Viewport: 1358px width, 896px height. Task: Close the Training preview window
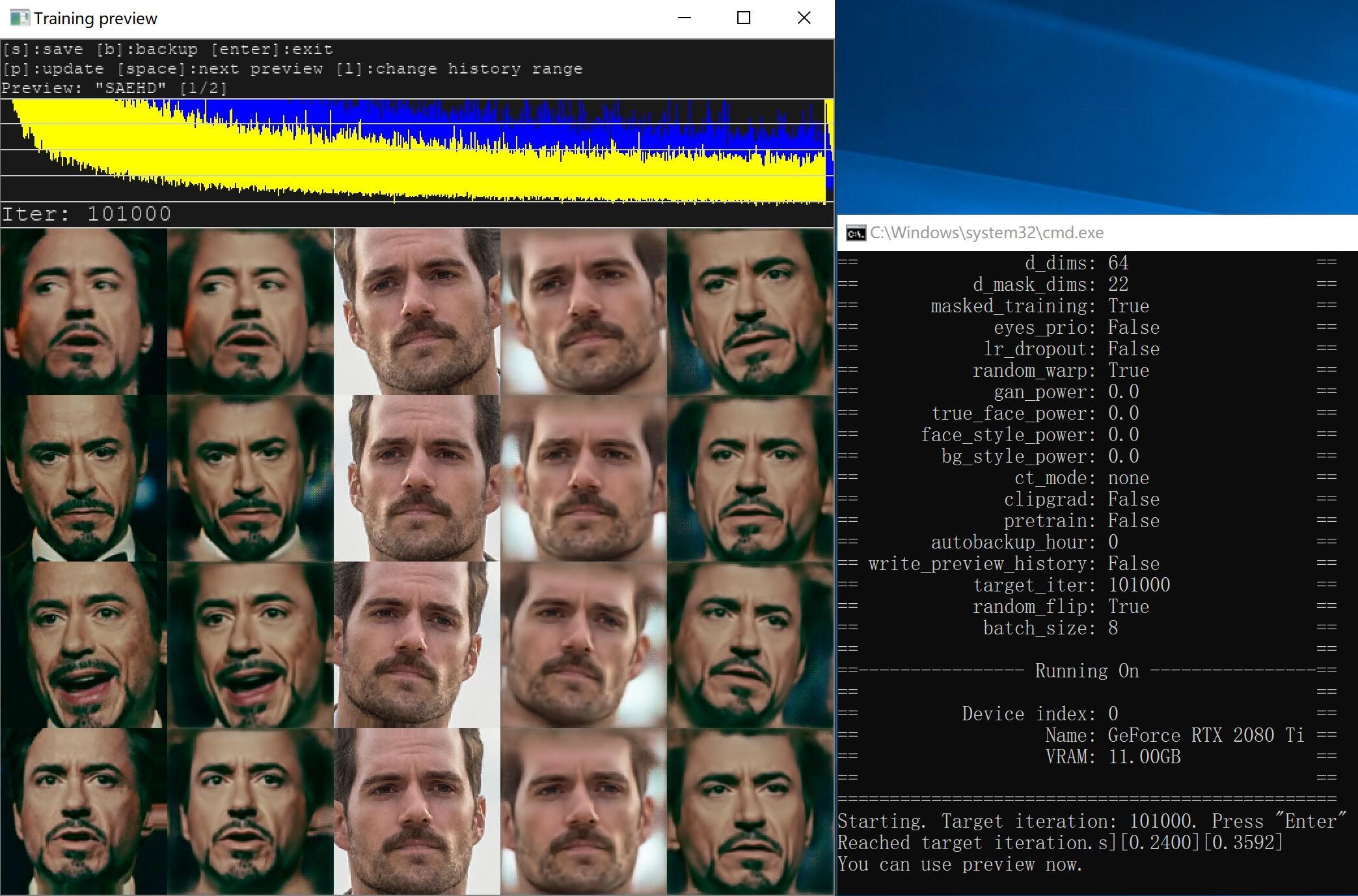point(804,18)
